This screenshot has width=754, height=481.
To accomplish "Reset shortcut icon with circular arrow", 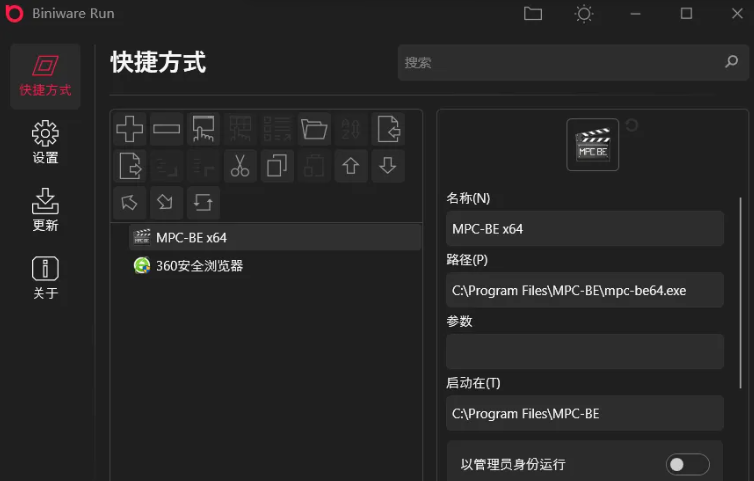I will tap(631, 126).
